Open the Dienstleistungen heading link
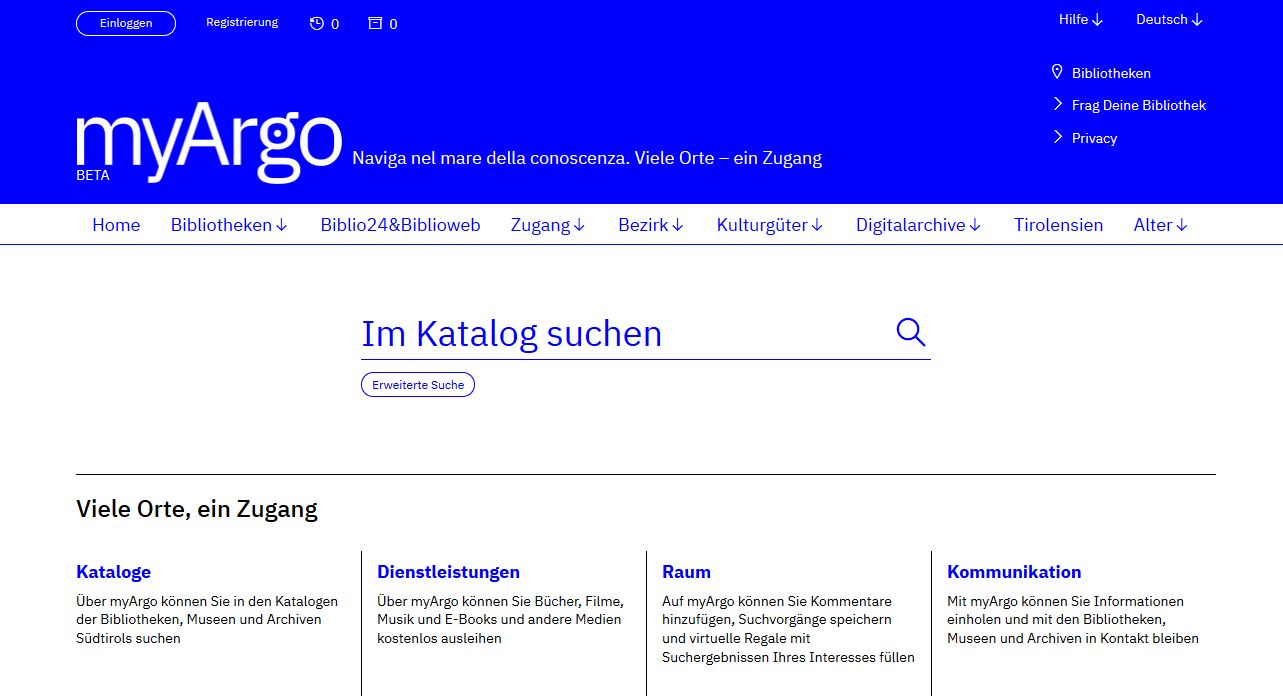Screen dimensions: 1283x696 click(x=448, y=572)
